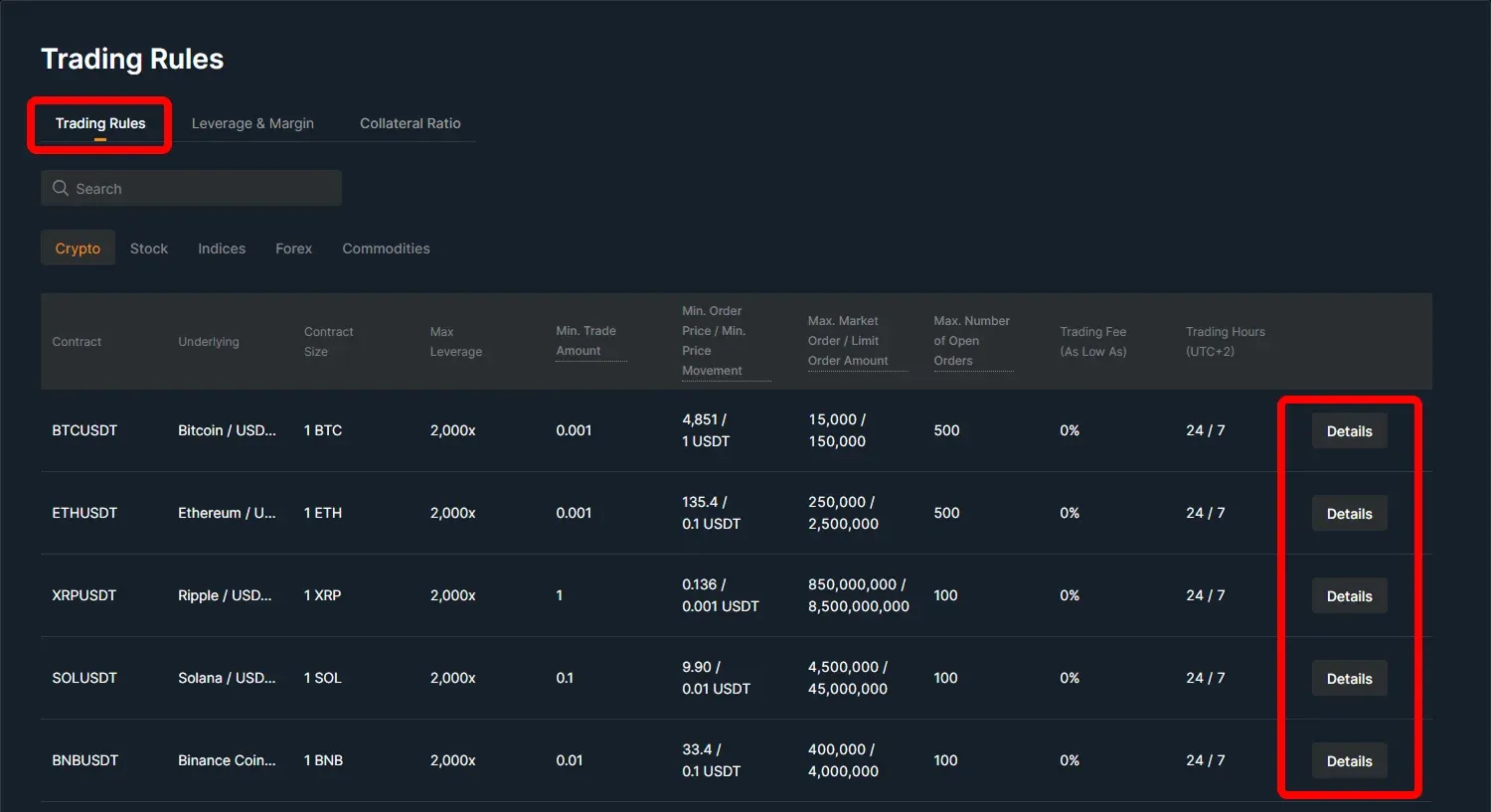Switch to the Trading Rules tab
This screenshot has width=1491, height=812.
point(100,123)
